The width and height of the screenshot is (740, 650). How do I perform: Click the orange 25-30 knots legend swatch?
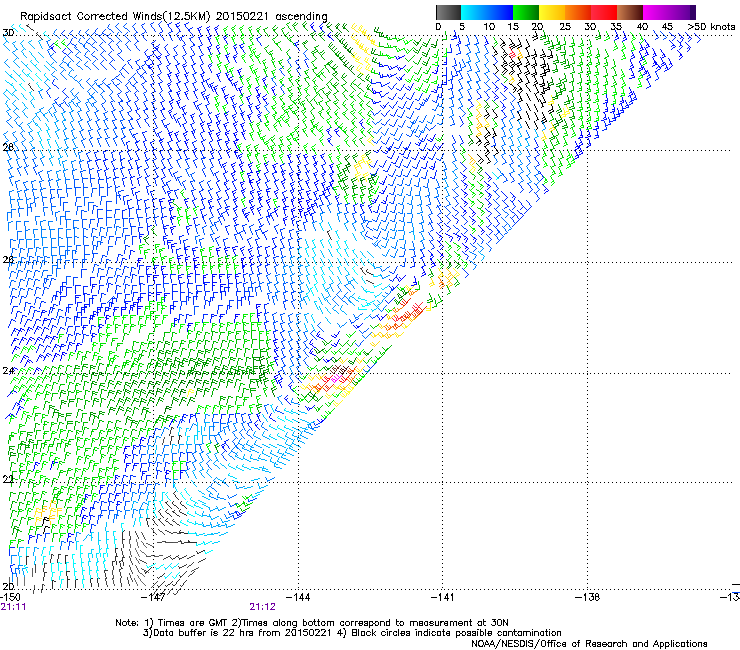click(x=578, y=13)
